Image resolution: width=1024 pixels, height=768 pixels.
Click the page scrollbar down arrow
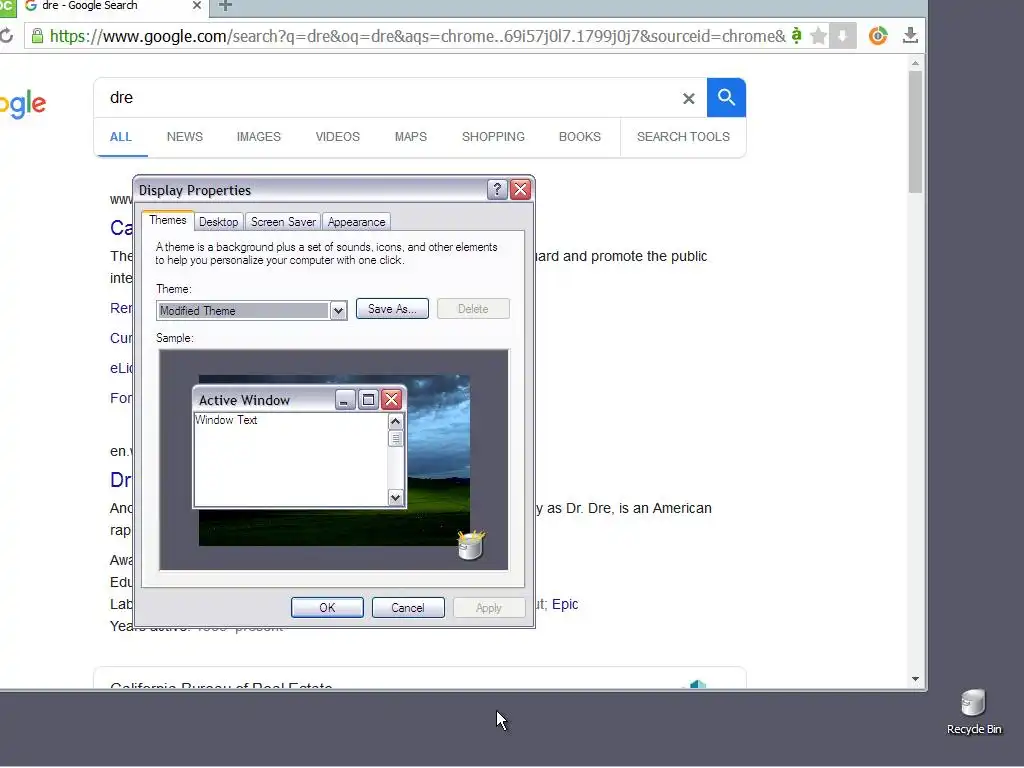pyautogui.click(x=916, y=679)
